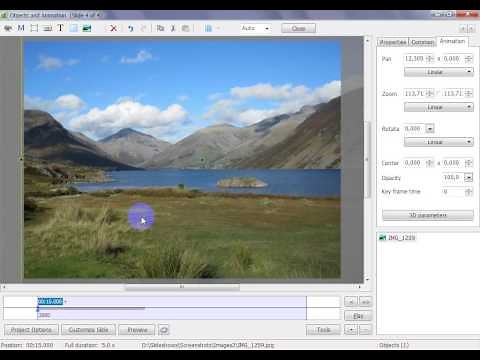Add an image object from toolbar
Image resolution: width=480 pixels, height=360 pixels.
[x=87, y=28]
